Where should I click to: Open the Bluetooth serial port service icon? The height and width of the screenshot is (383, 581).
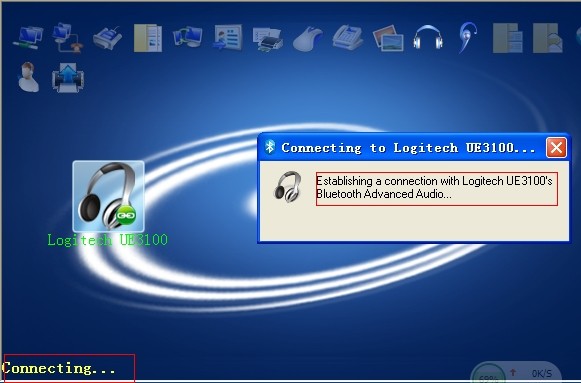tap(107, 37)
